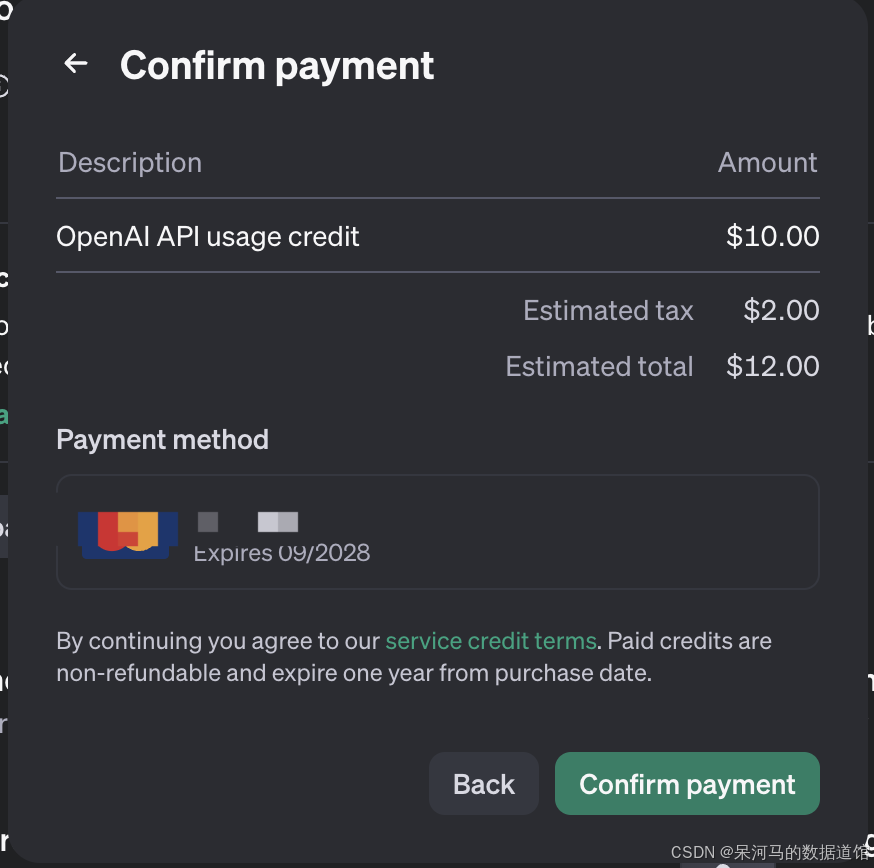Image resolution: width=874 pixels, height=868 pixels.
Task: Click the Description column header
Action: [130, 162]
